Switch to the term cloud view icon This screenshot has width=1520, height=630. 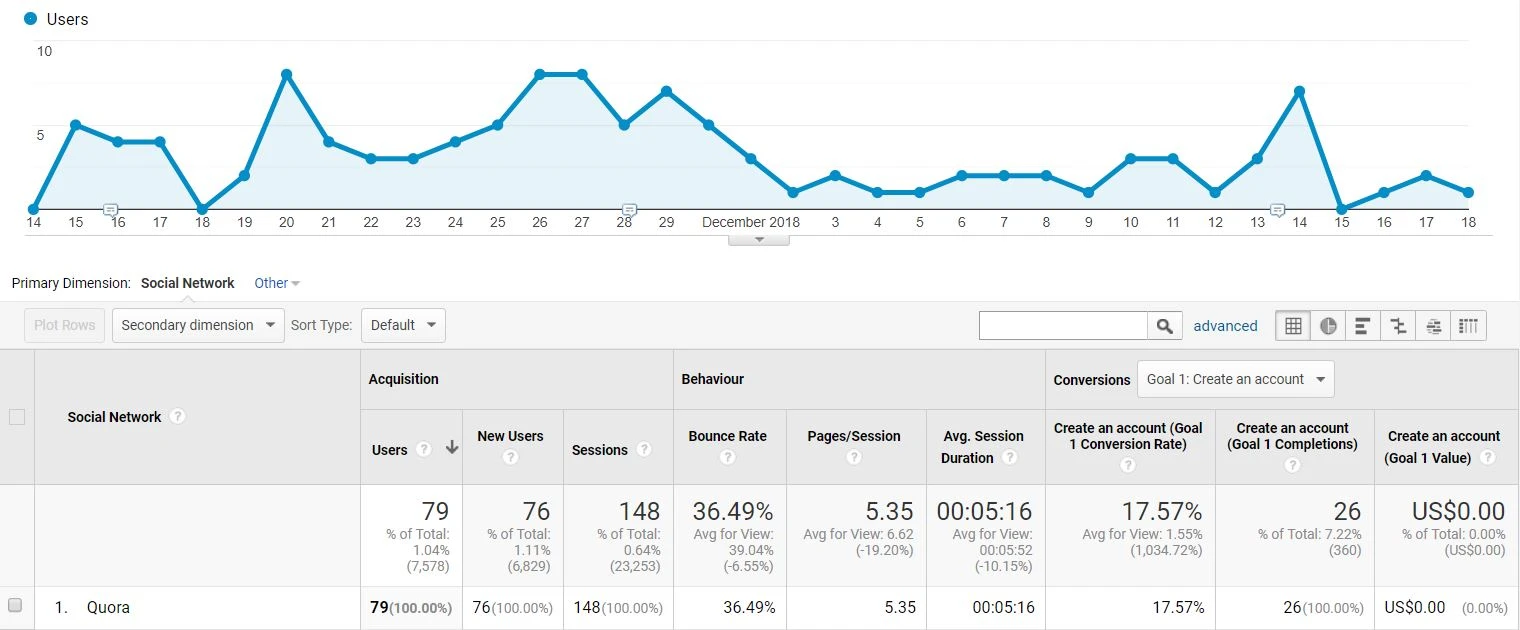coord(1433,326)
